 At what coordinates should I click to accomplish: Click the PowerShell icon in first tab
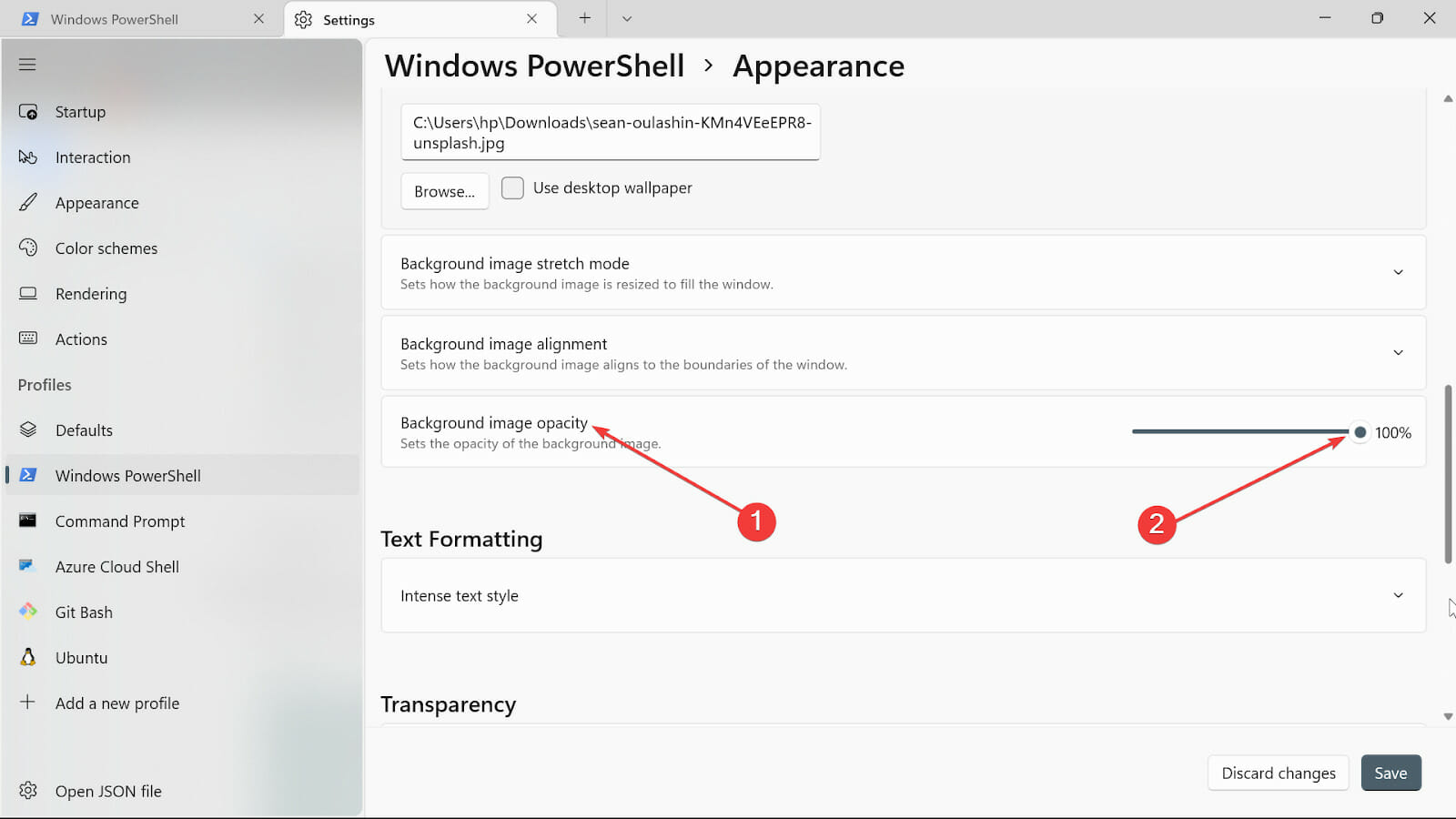click(x=30, y=19)
